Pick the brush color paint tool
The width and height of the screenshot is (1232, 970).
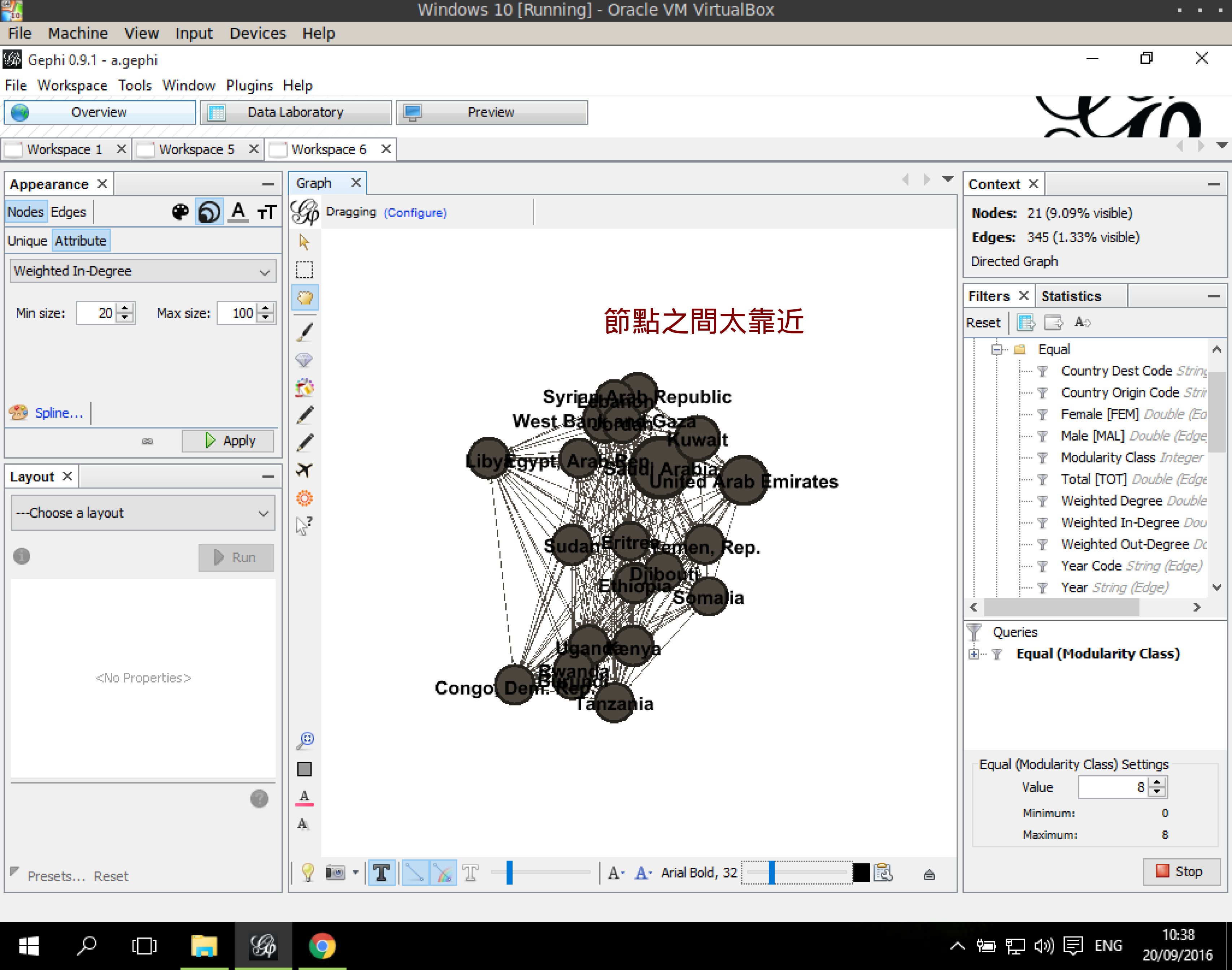click(304, 388)
